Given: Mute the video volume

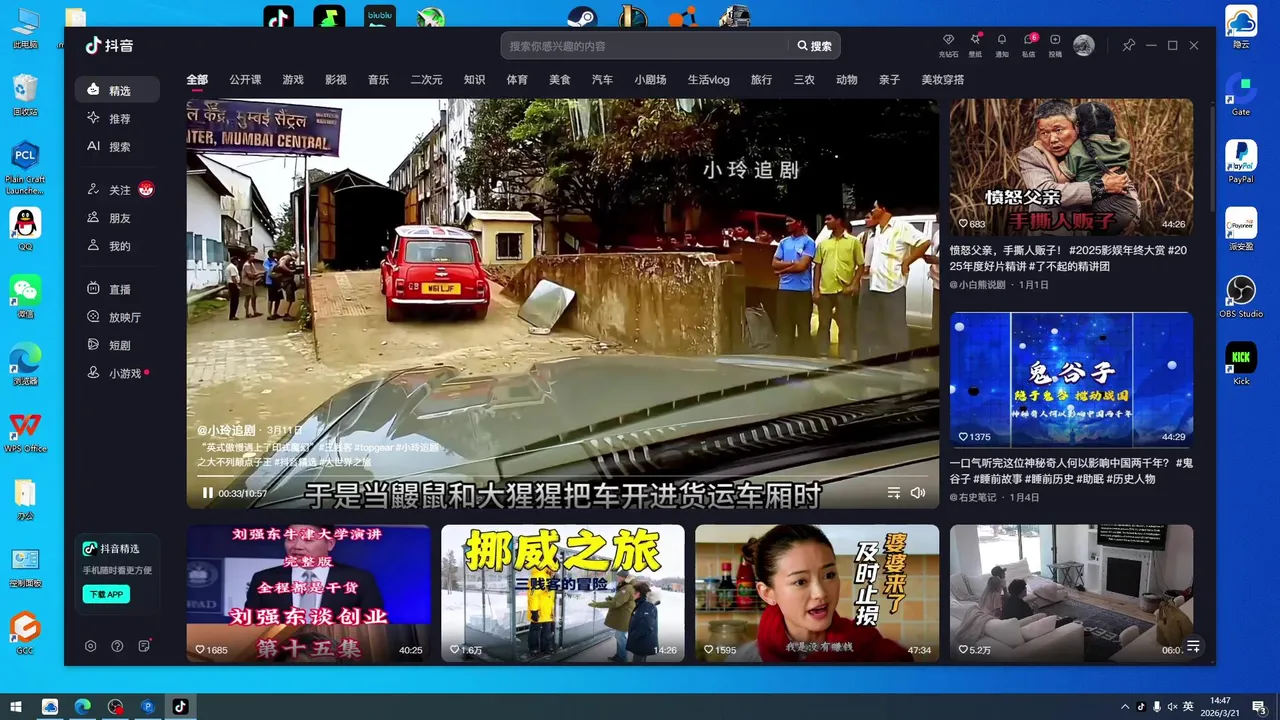Looking at the screenshot, I should (918, 493).
